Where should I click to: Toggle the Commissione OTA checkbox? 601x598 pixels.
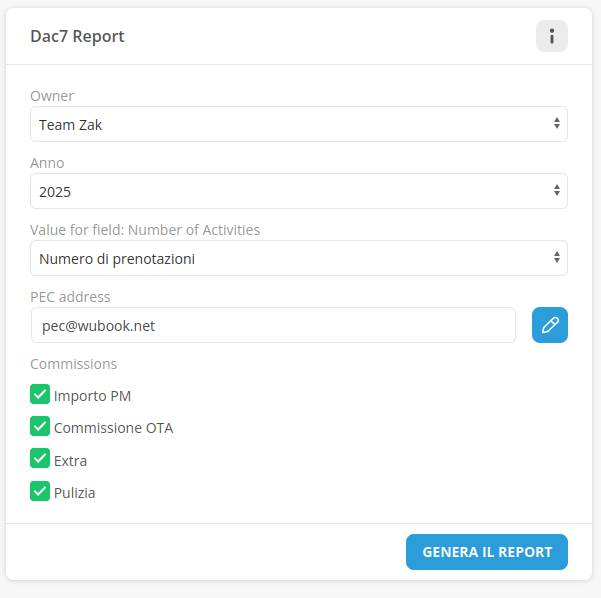coord(40,427)
